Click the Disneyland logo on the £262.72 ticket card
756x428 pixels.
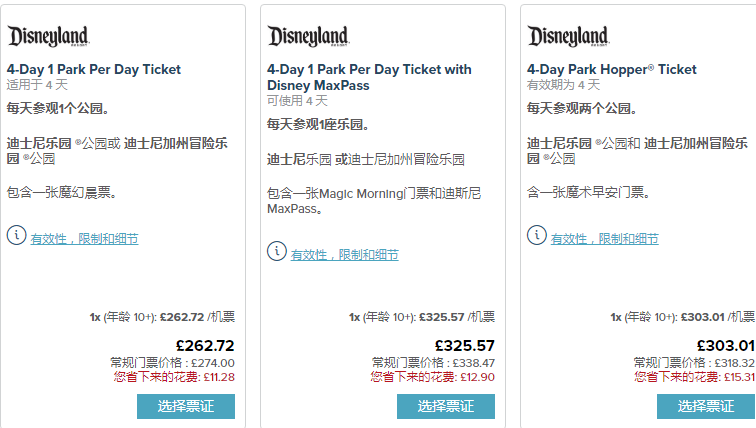click(x=48, y=37)
